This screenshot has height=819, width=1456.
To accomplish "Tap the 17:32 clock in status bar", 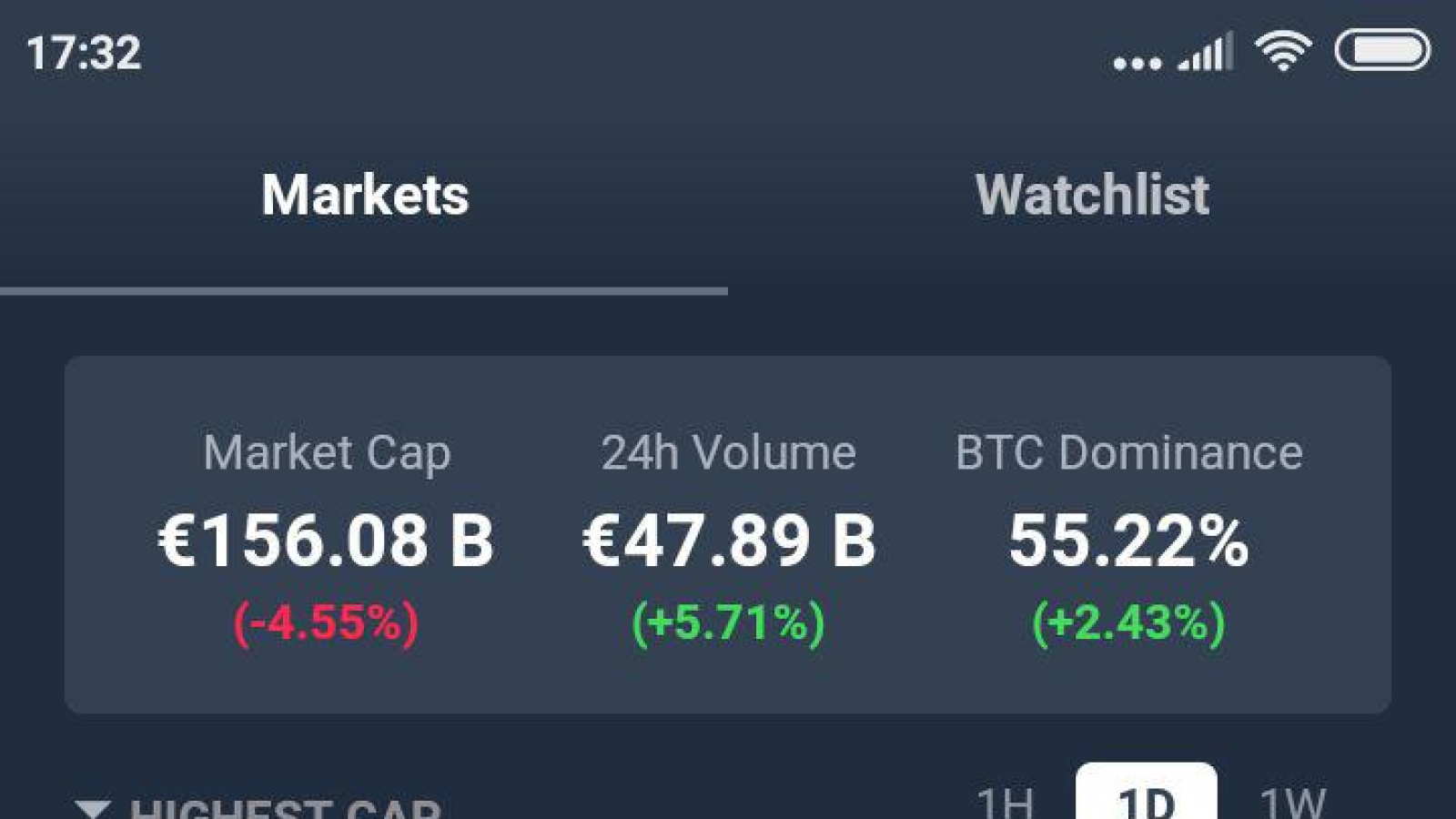I will (x=84, y=53).
